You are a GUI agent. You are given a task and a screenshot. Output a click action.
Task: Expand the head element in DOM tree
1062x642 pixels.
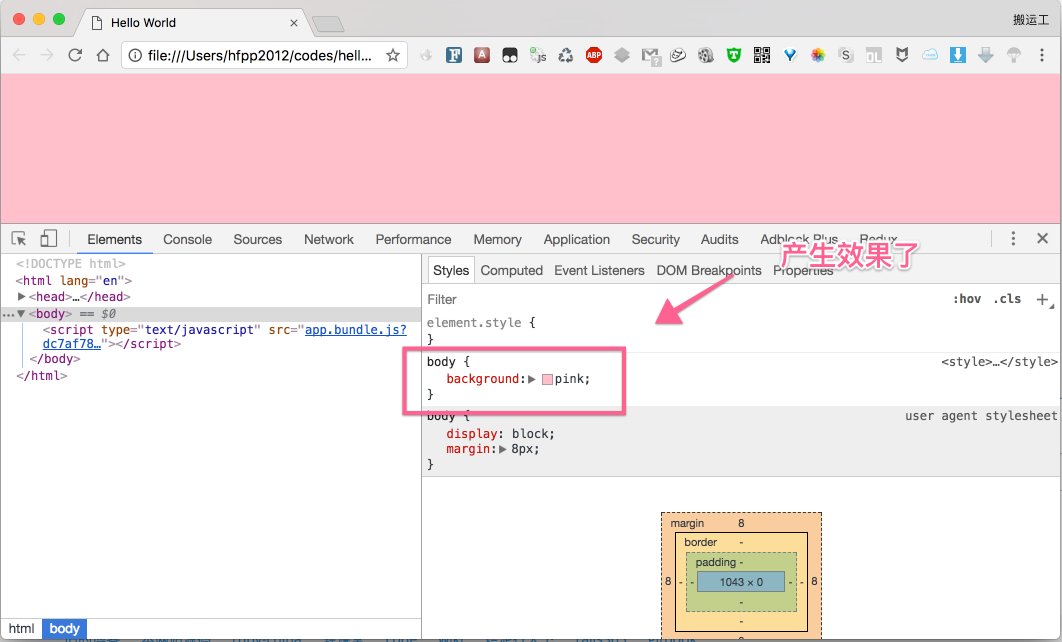point(22,297)
